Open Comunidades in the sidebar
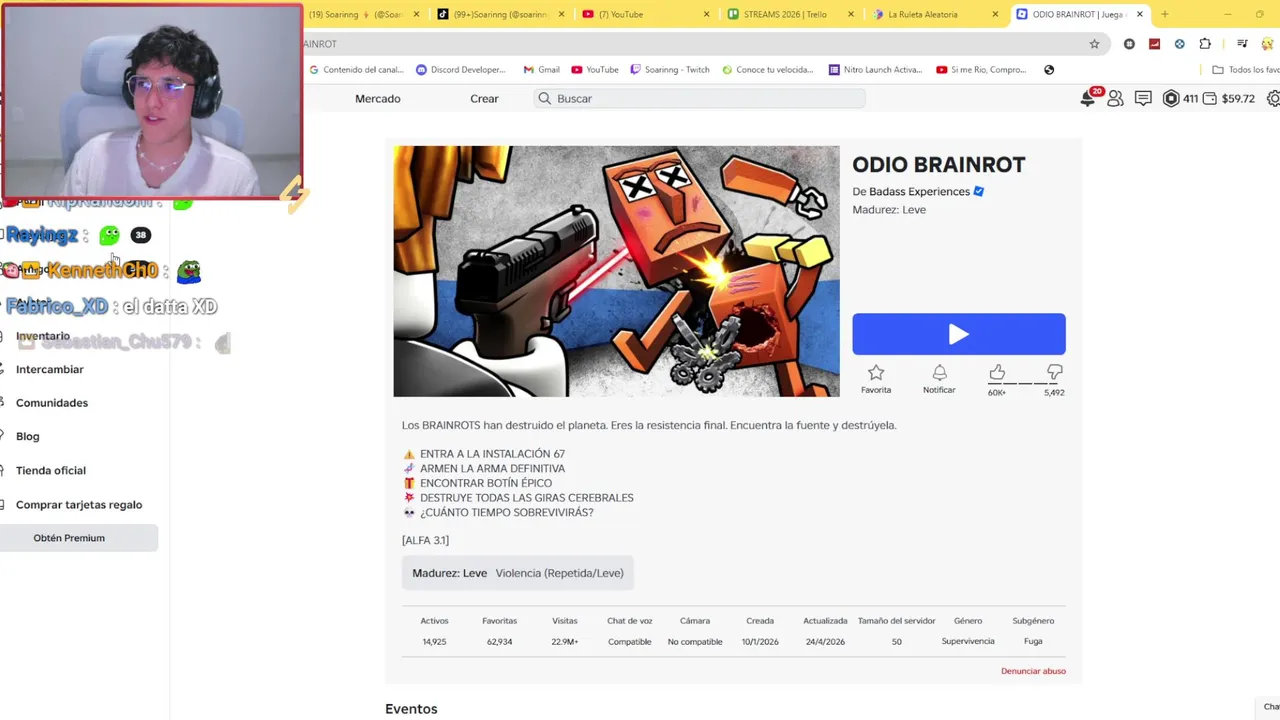 point(52,403)
